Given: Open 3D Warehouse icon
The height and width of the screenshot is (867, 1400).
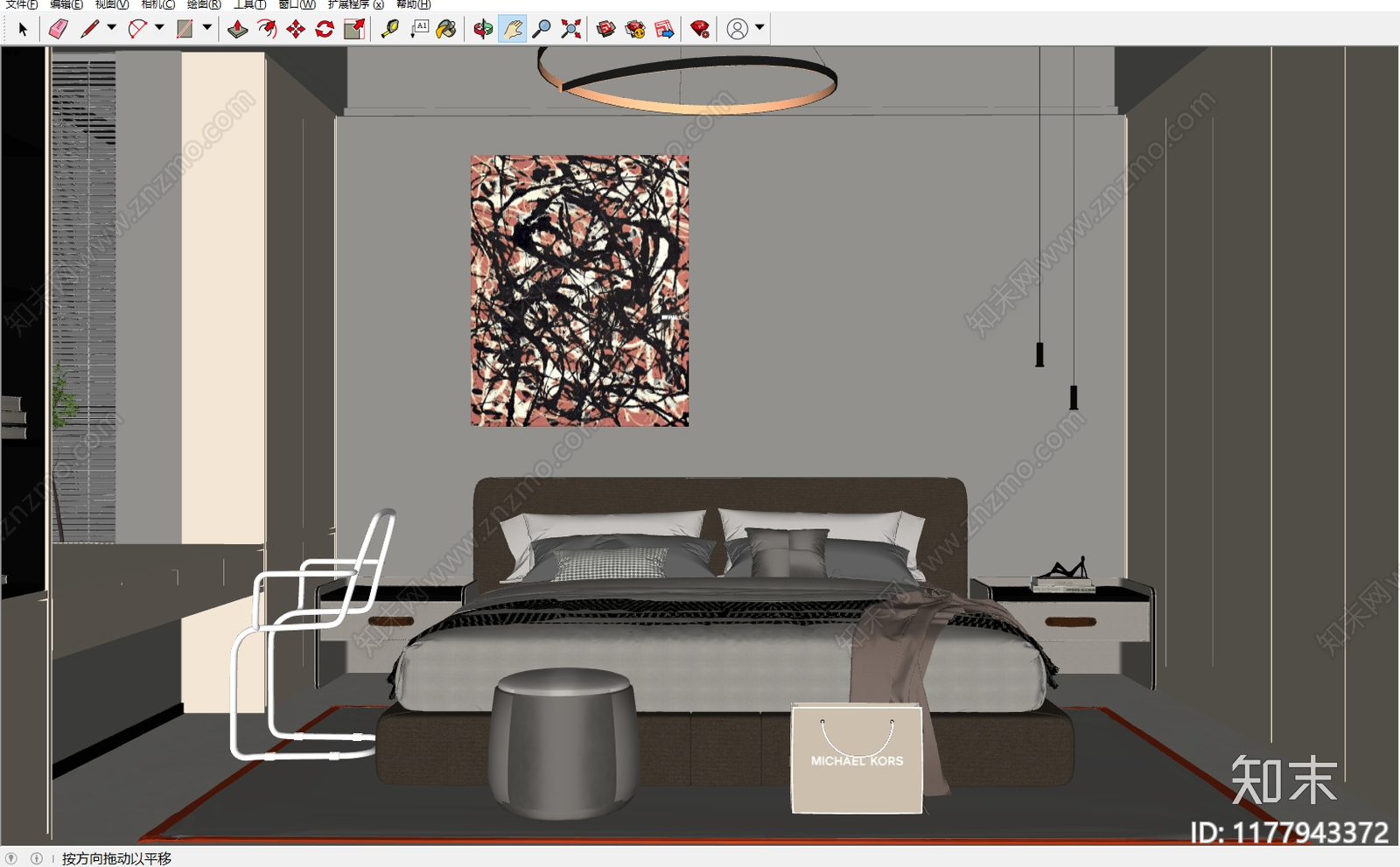Looking at the screenshot, I should coord(605,29).
